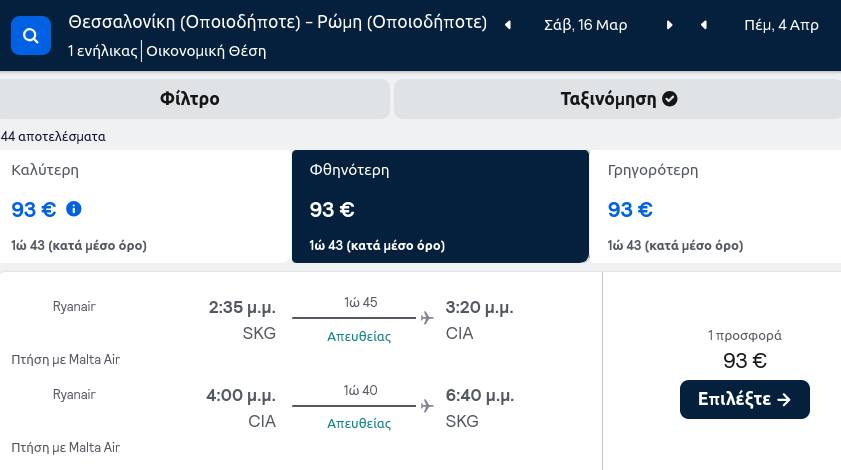
Task: Select the Φθηνότερη sort tab
Action: (440, 207)
